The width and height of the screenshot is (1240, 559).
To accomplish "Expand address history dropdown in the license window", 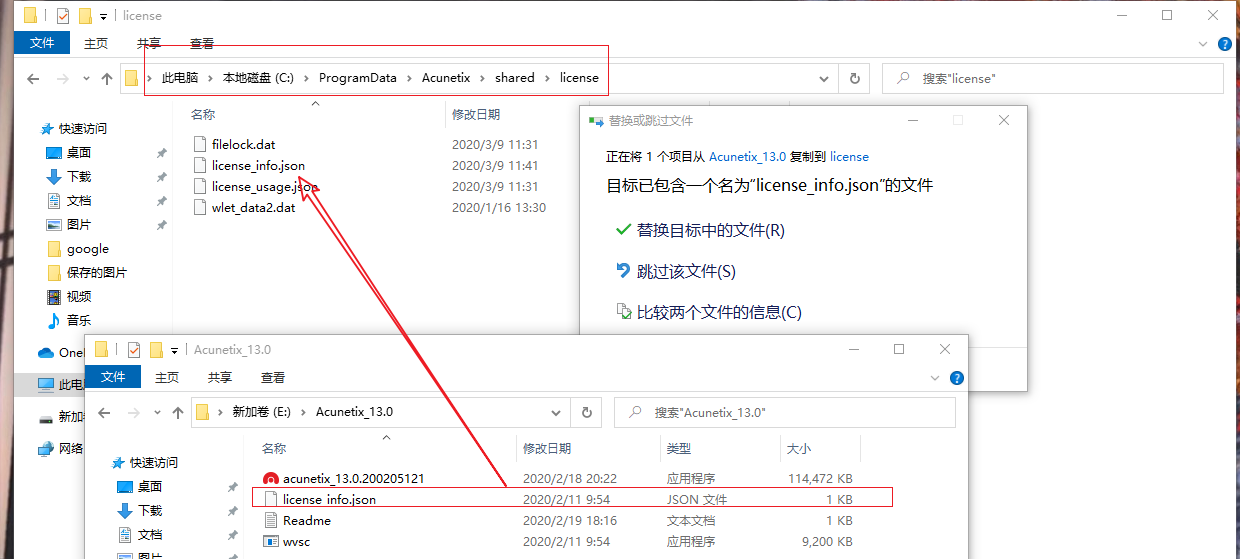I will pos(826,78).
